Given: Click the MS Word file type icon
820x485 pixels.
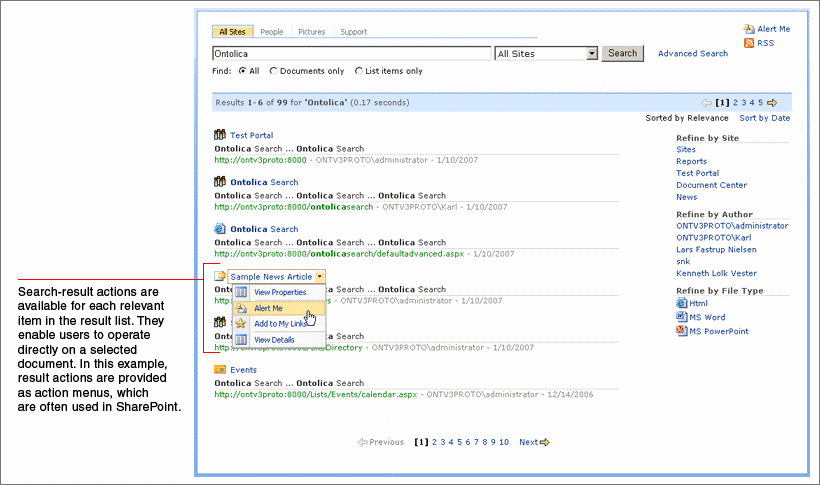Looking at the screenshot, I should click(681, 317).
